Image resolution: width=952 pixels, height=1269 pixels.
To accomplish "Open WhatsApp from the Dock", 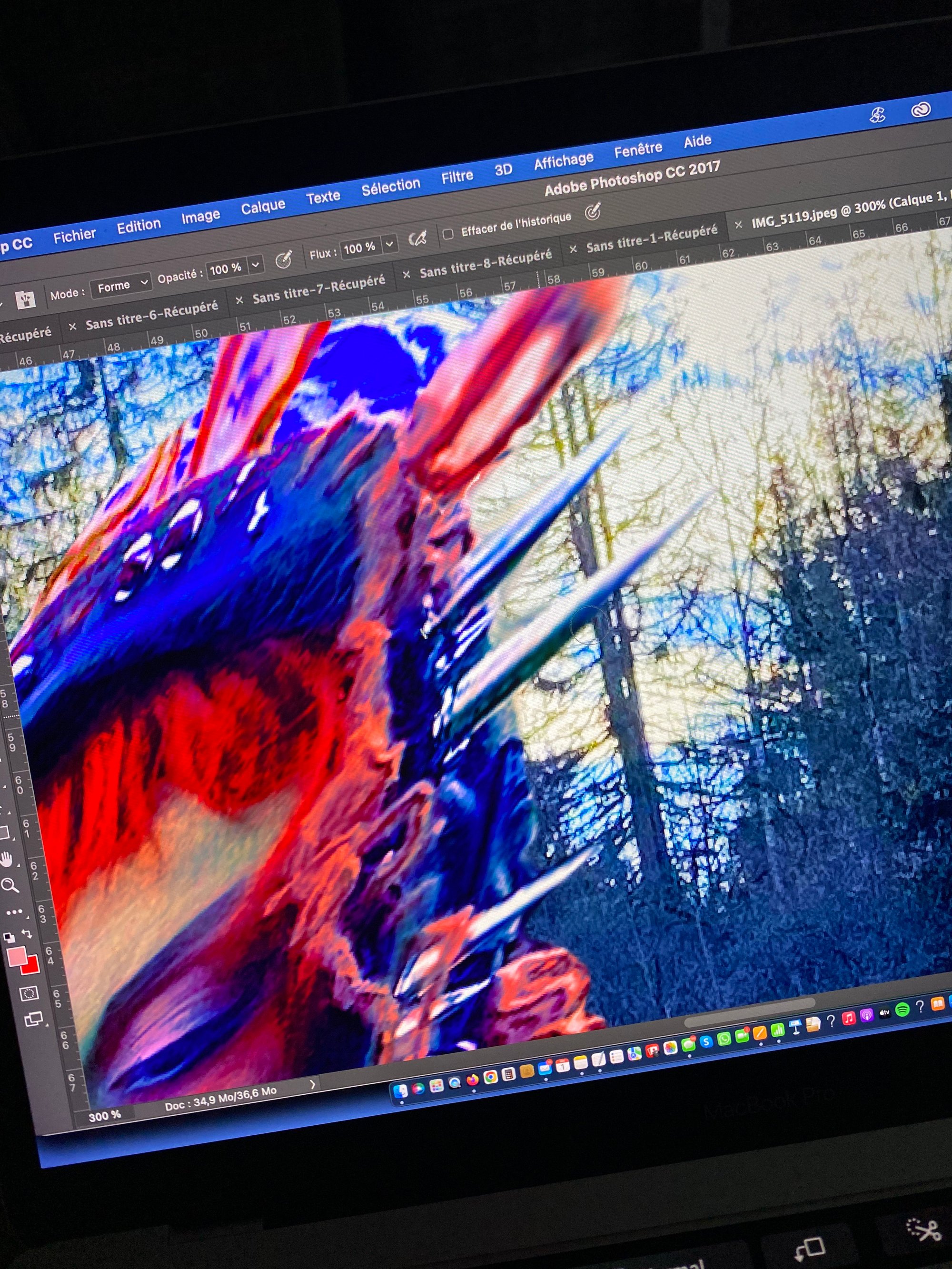I will (x=724, y=1039).
